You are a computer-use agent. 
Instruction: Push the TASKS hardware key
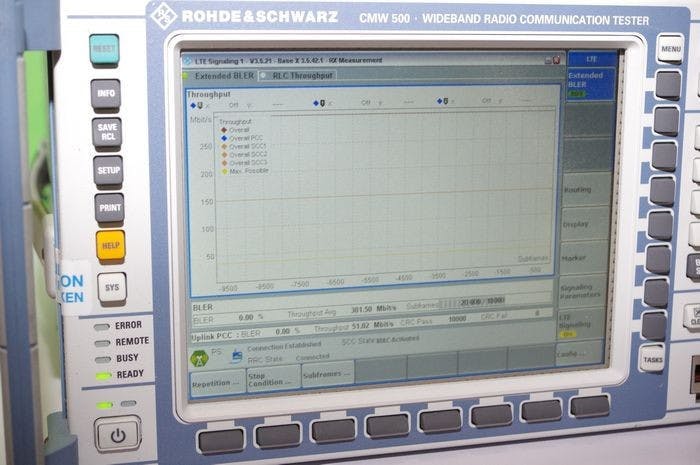coord(653,359)
